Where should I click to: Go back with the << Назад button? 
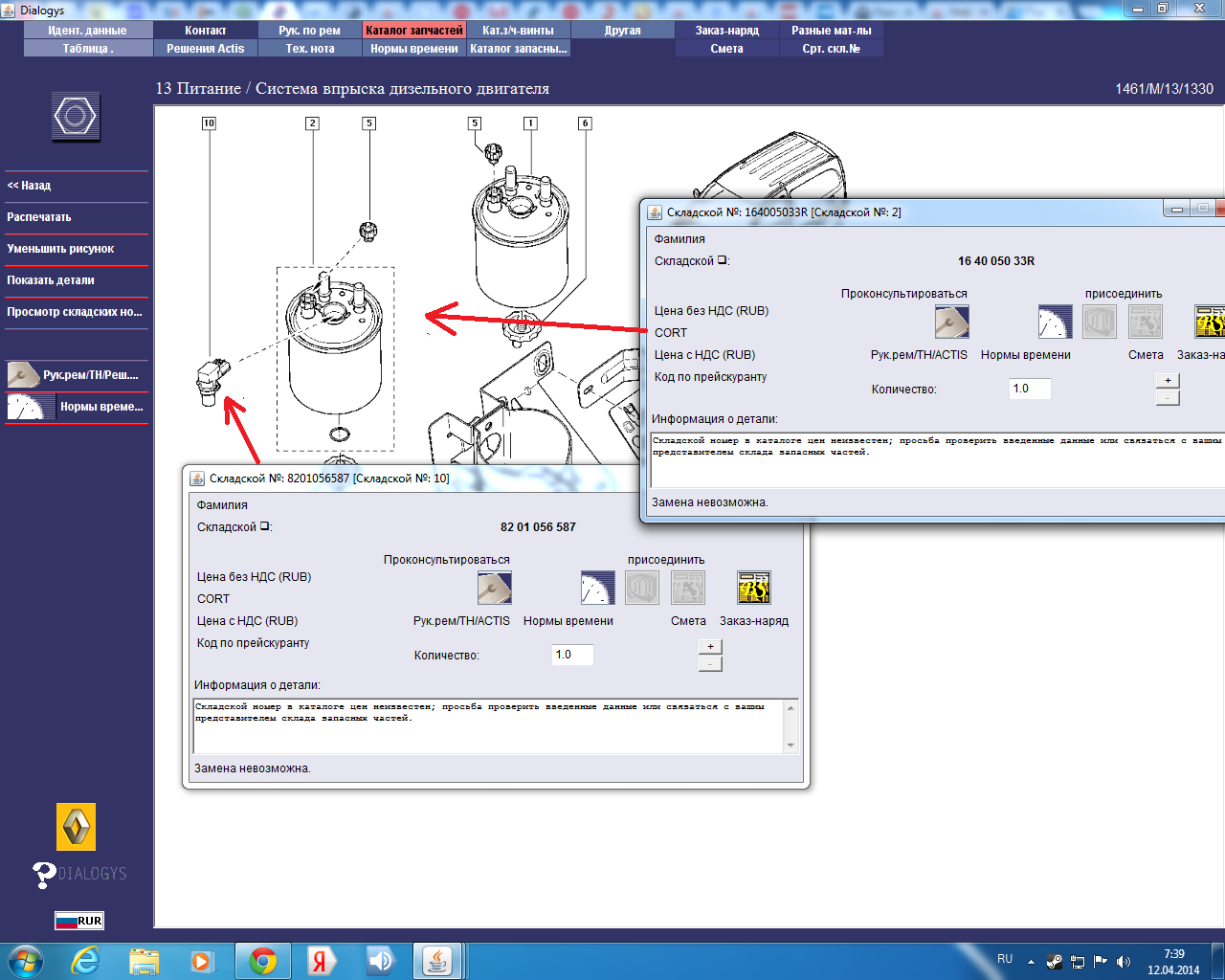[x=77, y=186]
